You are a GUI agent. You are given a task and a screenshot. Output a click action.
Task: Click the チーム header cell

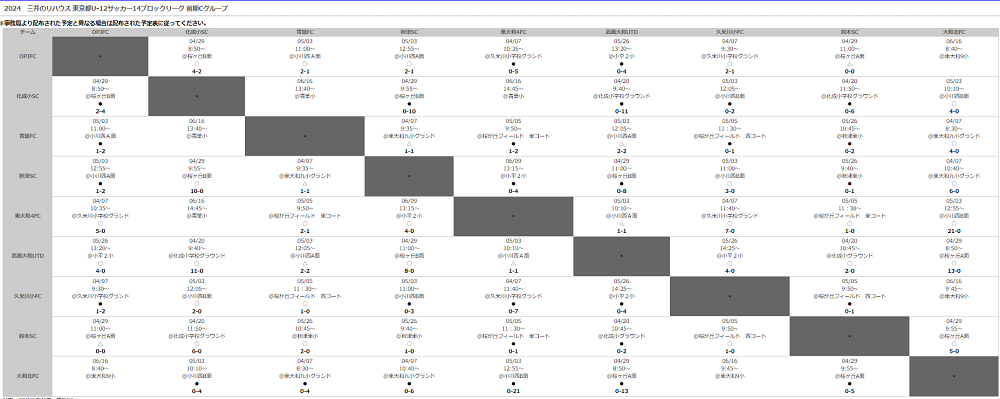(27, 32)
